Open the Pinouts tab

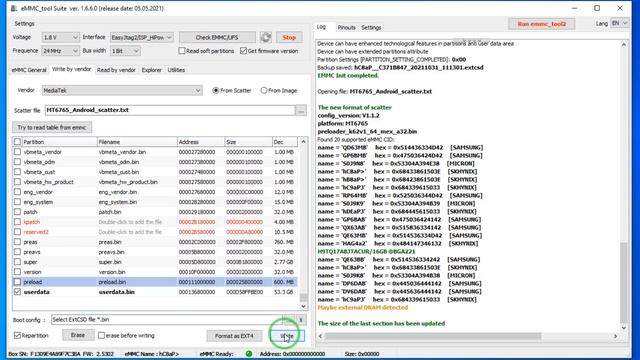[x=347, y=27]
